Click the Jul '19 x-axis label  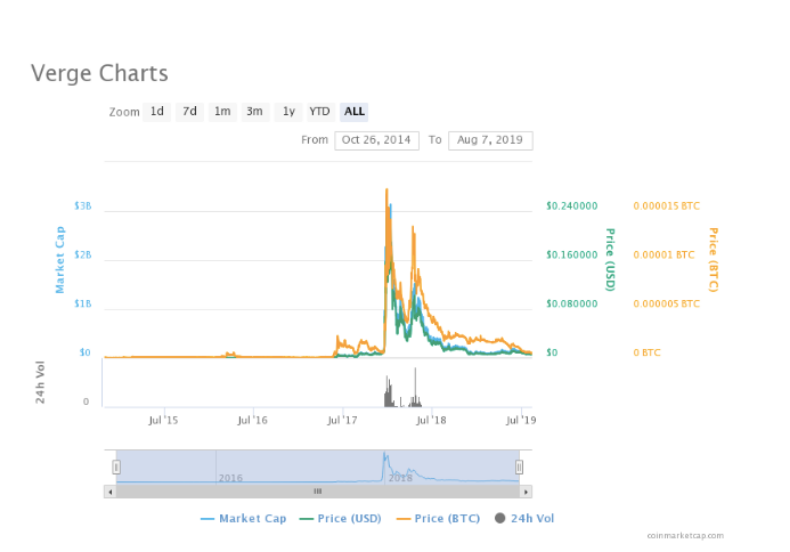(521, 420)
